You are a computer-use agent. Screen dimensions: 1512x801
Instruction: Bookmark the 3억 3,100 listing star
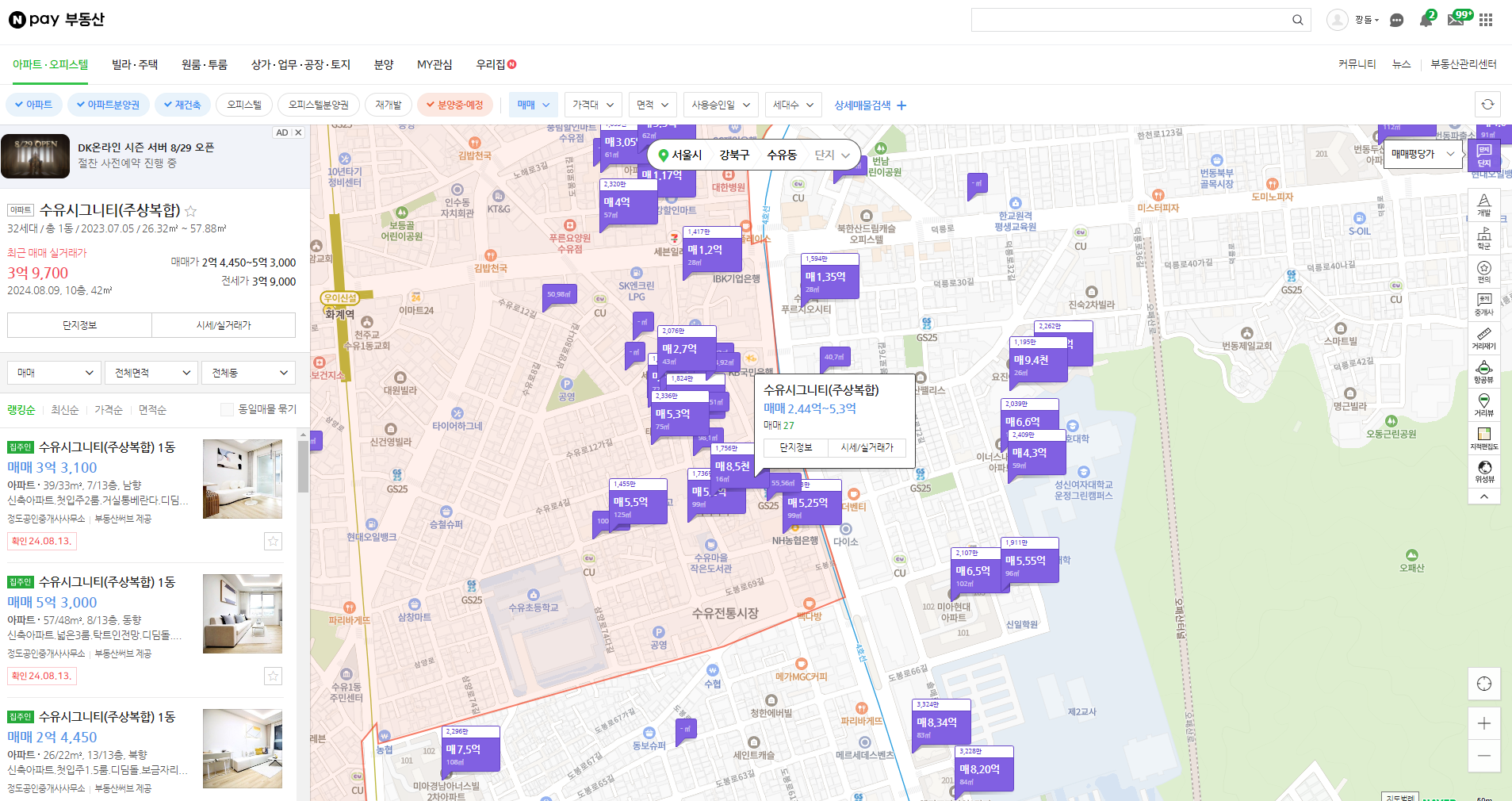273,541
